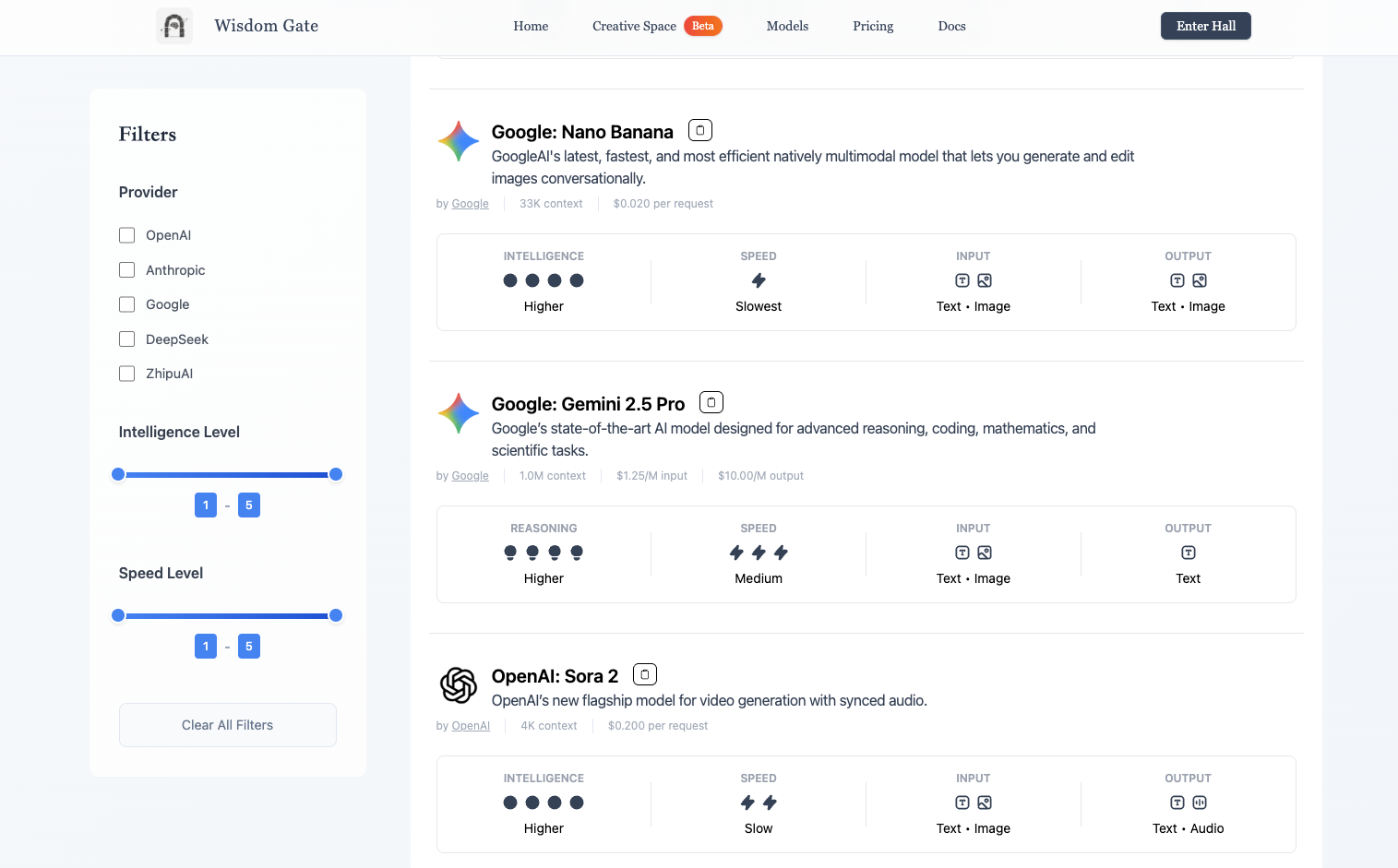
Task: Go to the Pricing page
Action: pyautogui.click(x=873, y=26)
